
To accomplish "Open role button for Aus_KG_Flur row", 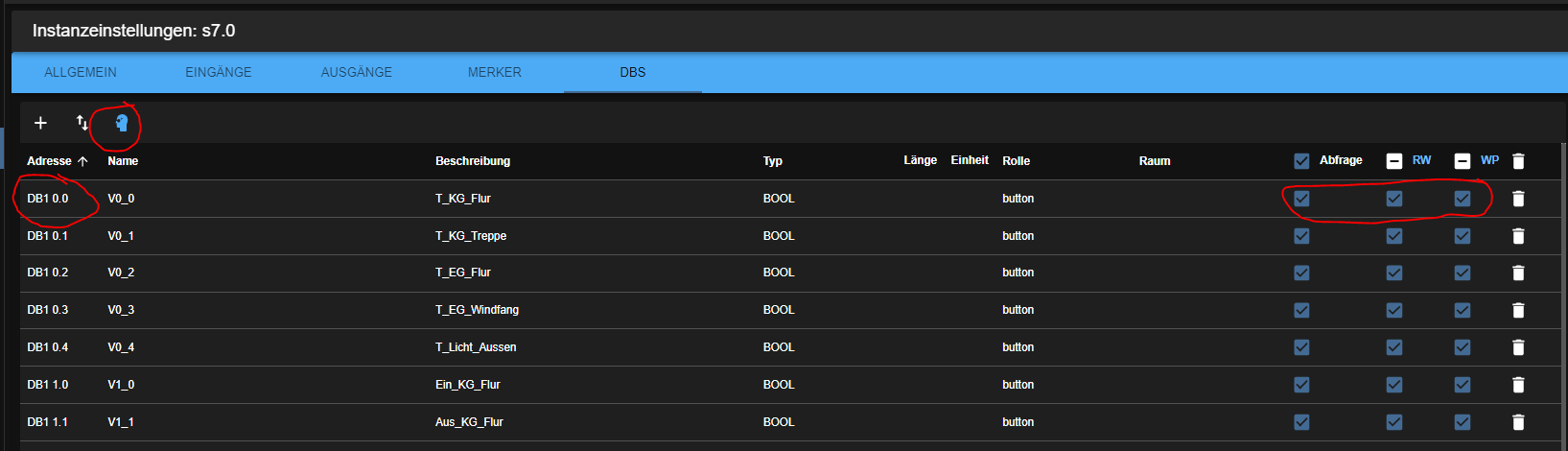I will 1018,422.
